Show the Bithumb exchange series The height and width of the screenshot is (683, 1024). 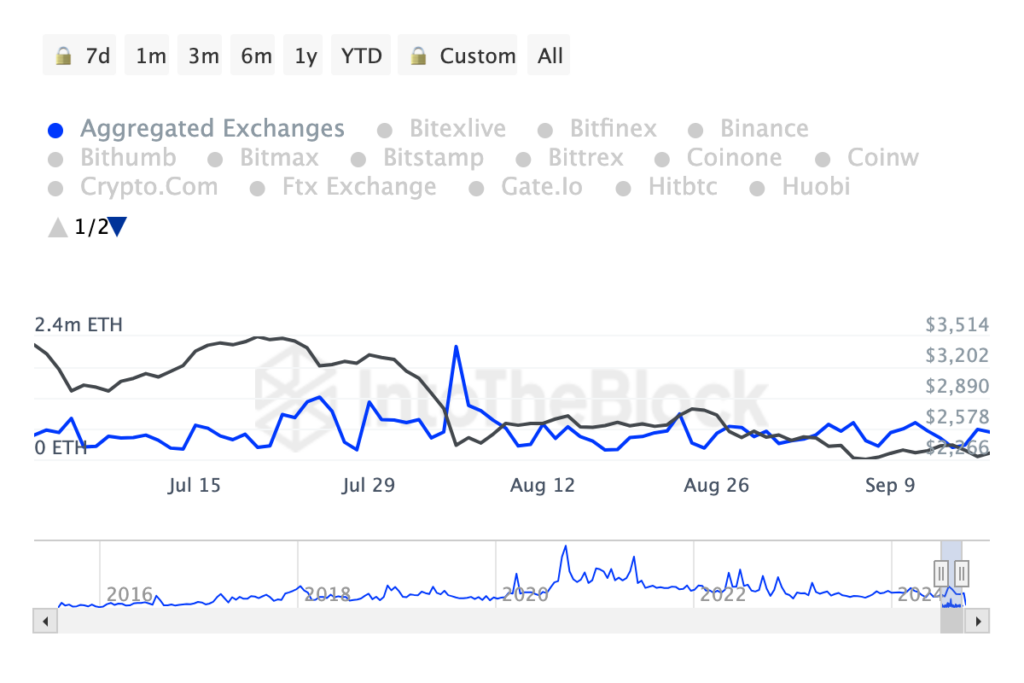pos(112,157)
